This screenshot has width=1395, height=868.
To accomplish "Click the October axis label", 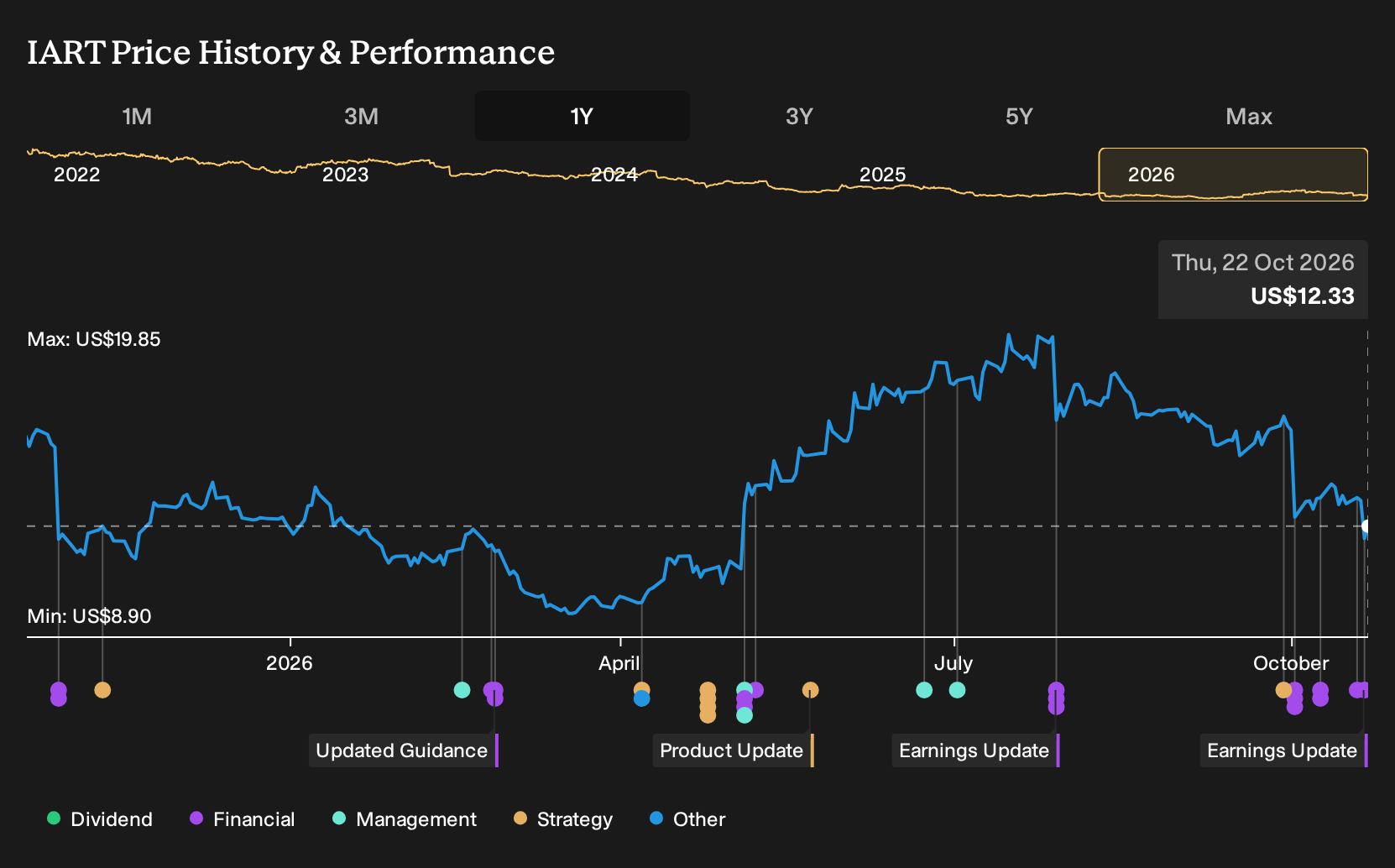I will (1291, 663).
